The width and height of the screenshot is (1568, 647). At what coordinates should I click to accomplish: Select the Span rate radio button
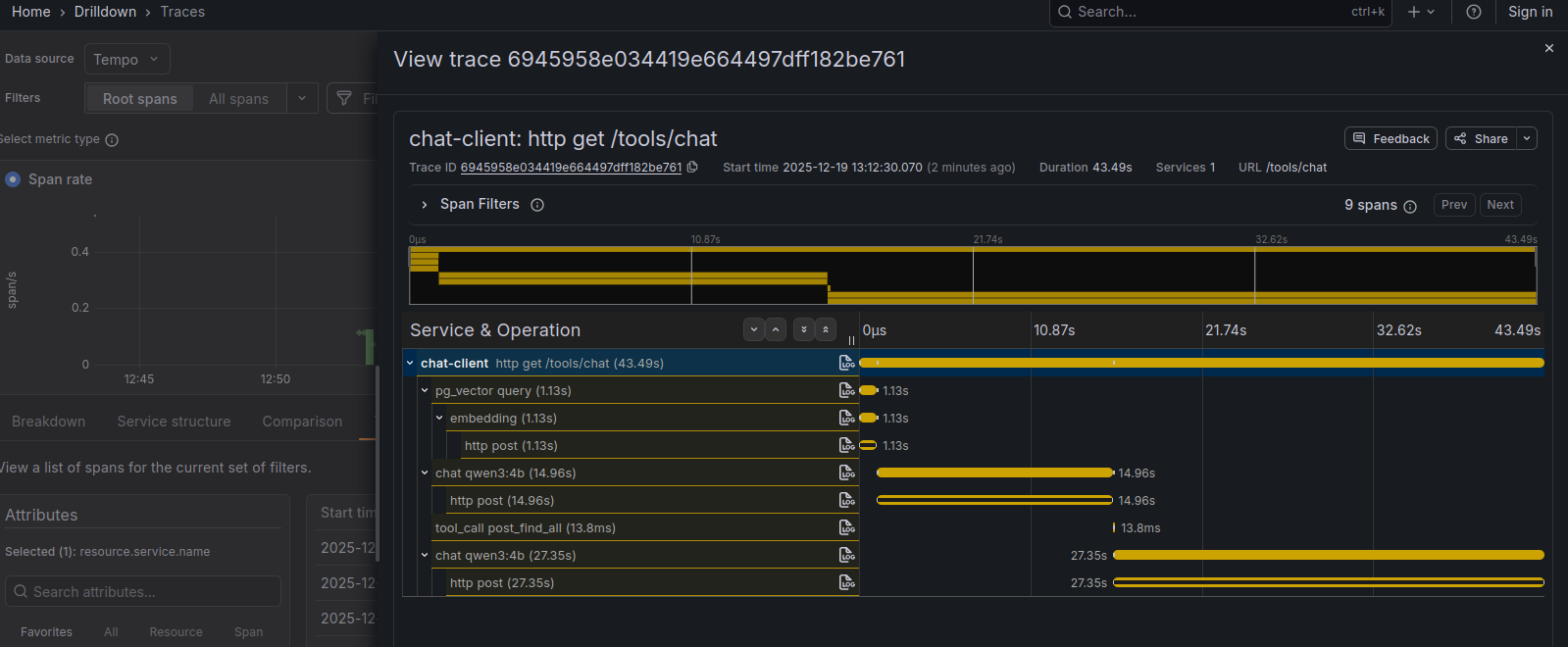[x=13, y=179]
